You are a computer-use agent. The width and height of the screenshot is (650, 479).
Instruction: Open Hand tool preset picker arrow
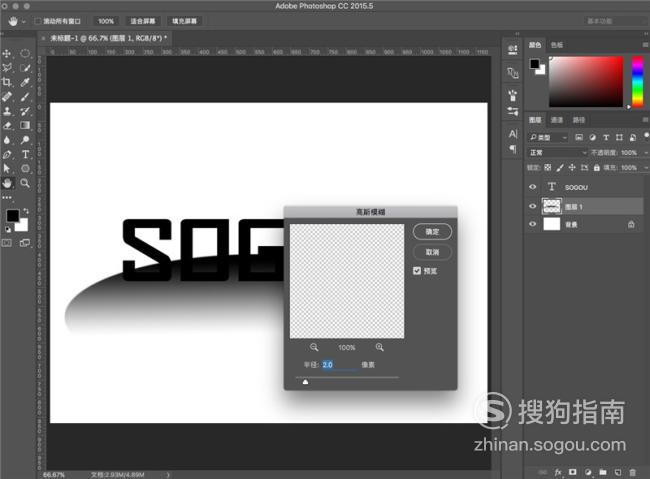[x=24, y=21]
